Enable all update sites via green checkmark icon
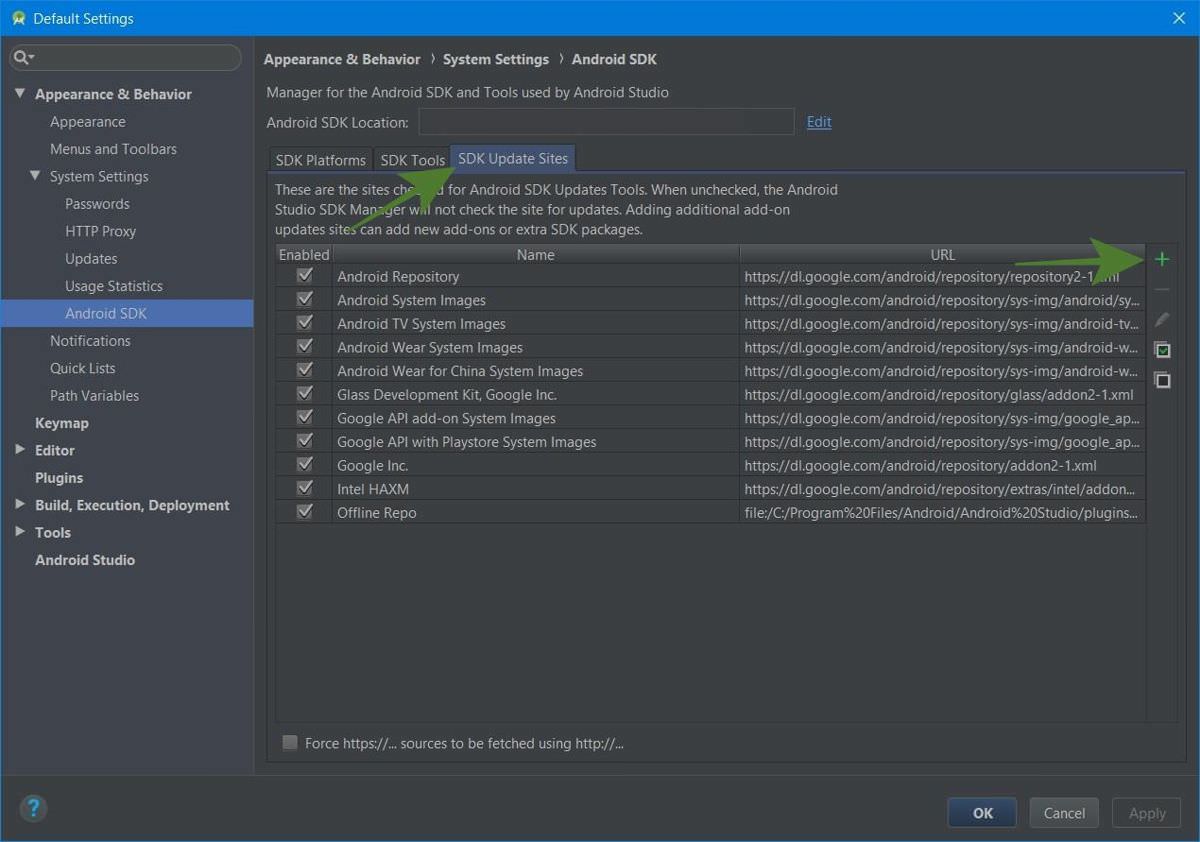This screenshot has width=1200, height=842. point(1162,349)
